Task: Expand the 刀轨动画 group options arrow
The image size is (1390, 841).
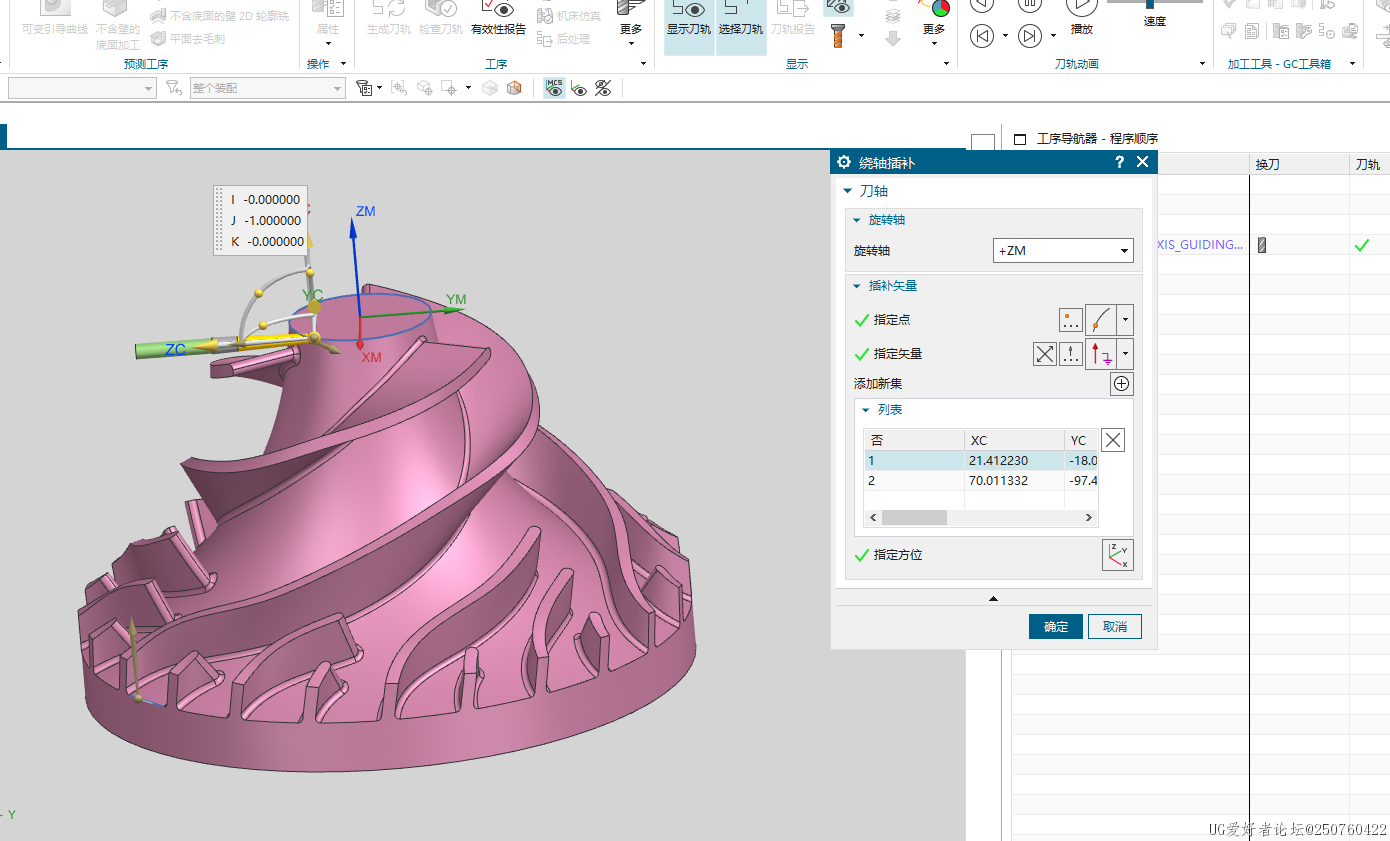Action: [1202, 64]
